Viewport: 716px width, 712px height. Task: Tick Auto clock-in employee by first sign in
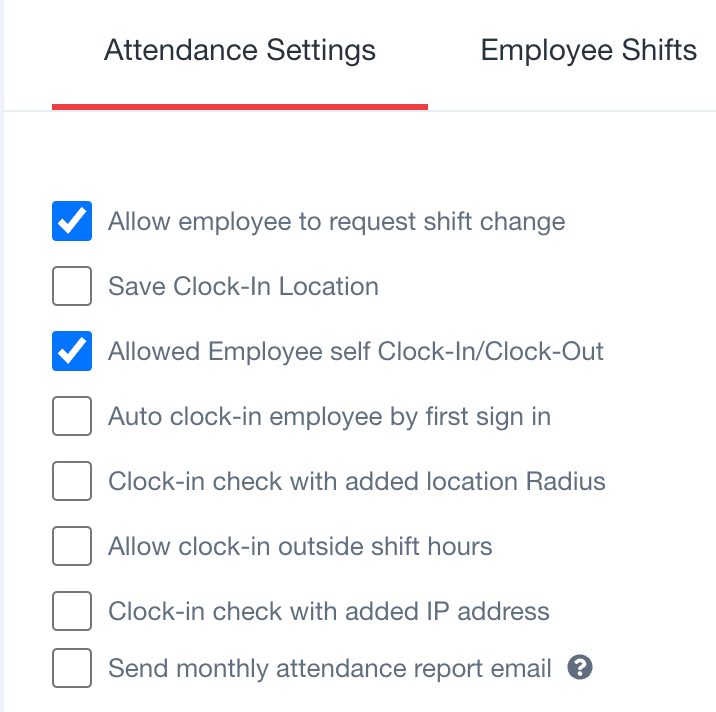coord(72,416)
